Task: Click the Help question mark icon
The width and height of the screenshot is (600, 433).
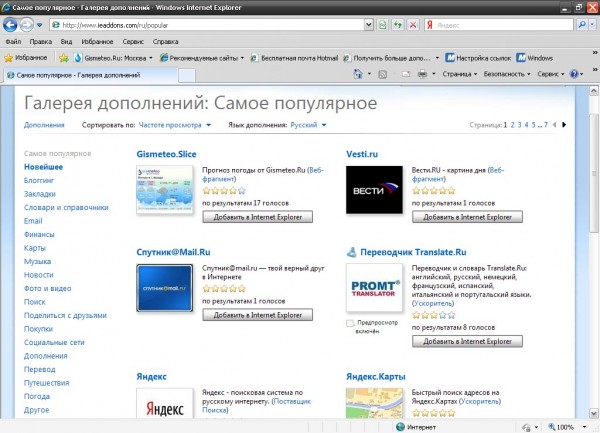Action: click(574, 74)
